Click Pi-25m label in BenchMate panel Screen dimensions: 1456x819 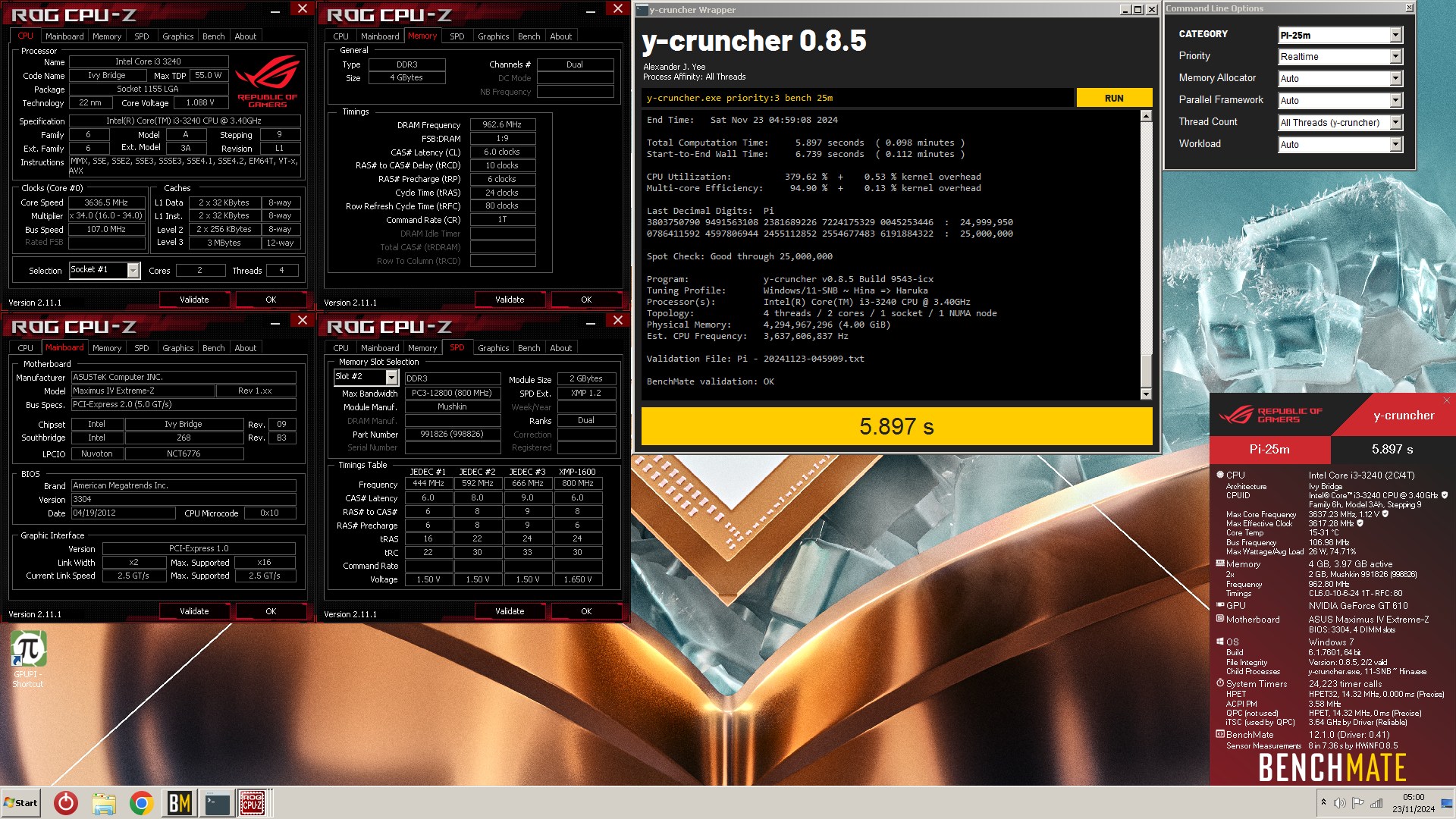1269,449
